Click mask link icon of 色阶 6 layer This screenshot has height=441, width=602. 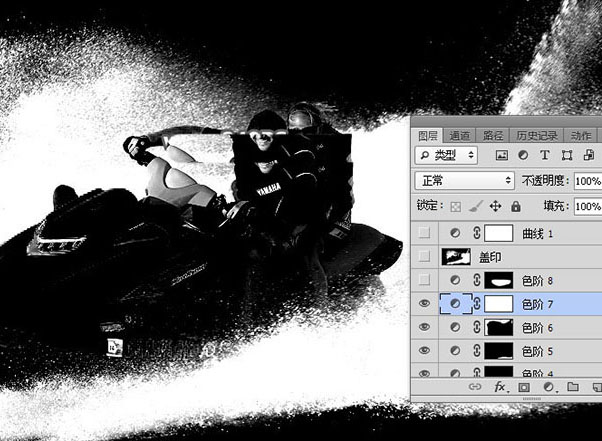point(477,327)
